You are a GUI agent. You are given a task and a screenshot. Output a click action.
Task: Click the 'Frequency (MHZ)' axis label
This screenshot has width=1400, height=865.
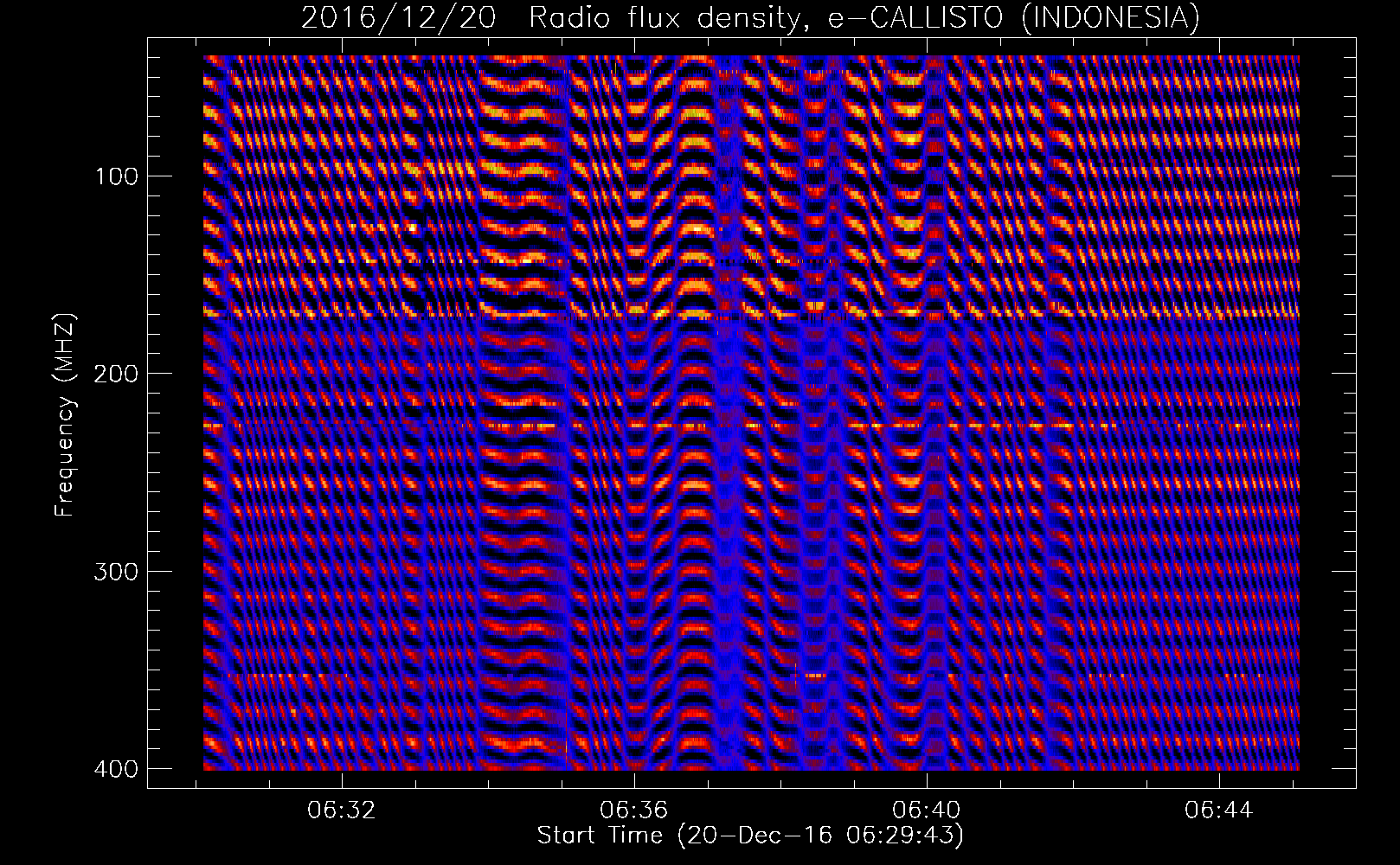pyautogui.click(x=65, y=414)
